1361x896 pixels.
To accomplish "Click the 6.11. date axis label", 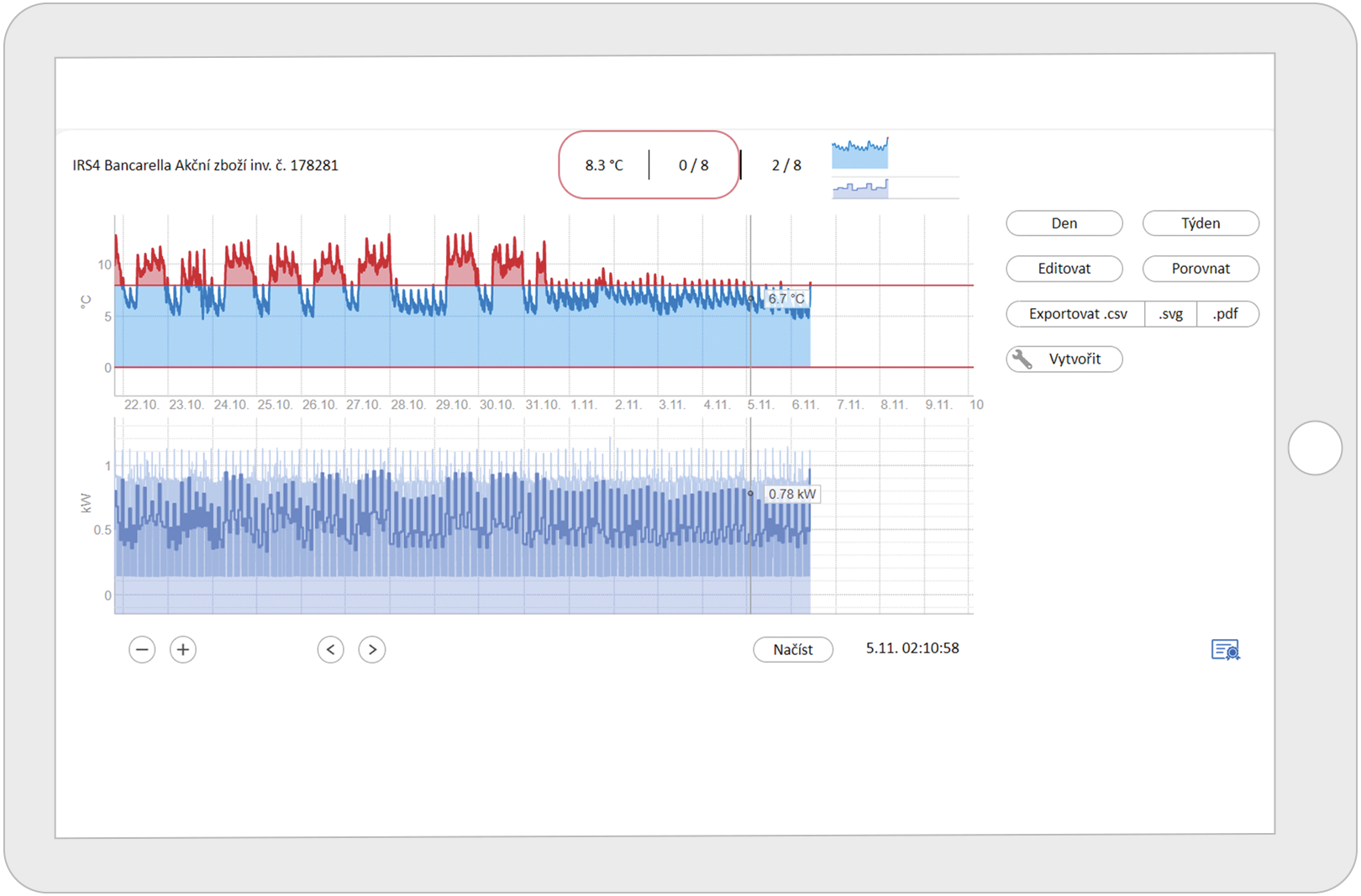I will (x=805, y=405).
